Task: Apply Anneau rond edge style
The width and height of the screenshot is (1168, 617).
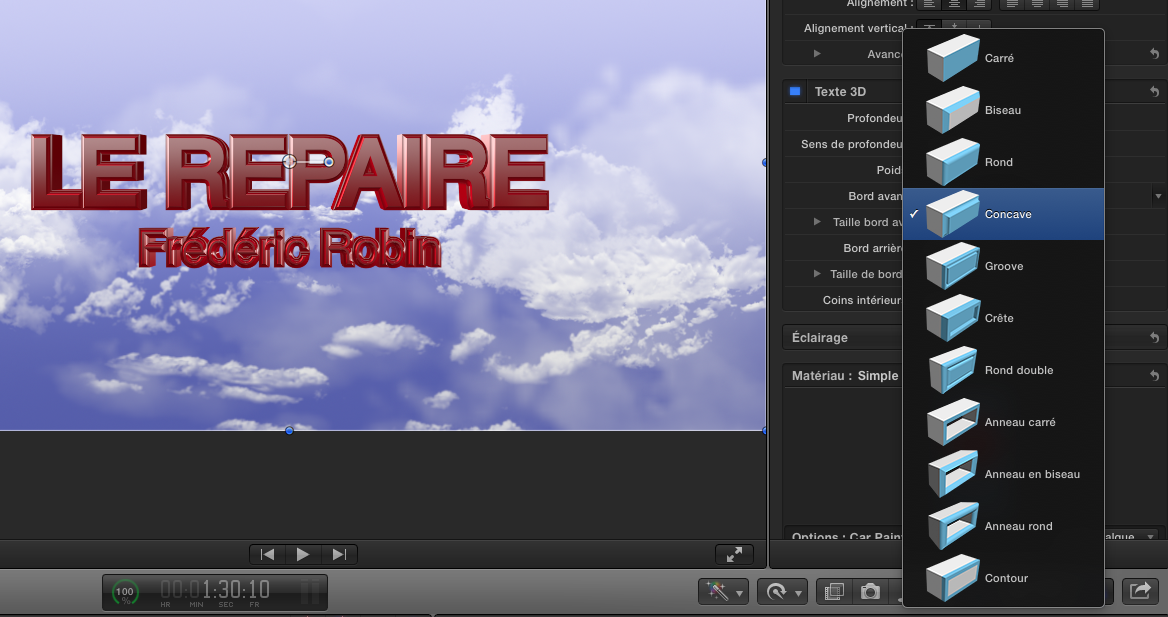Action: tap(1003, 526)
